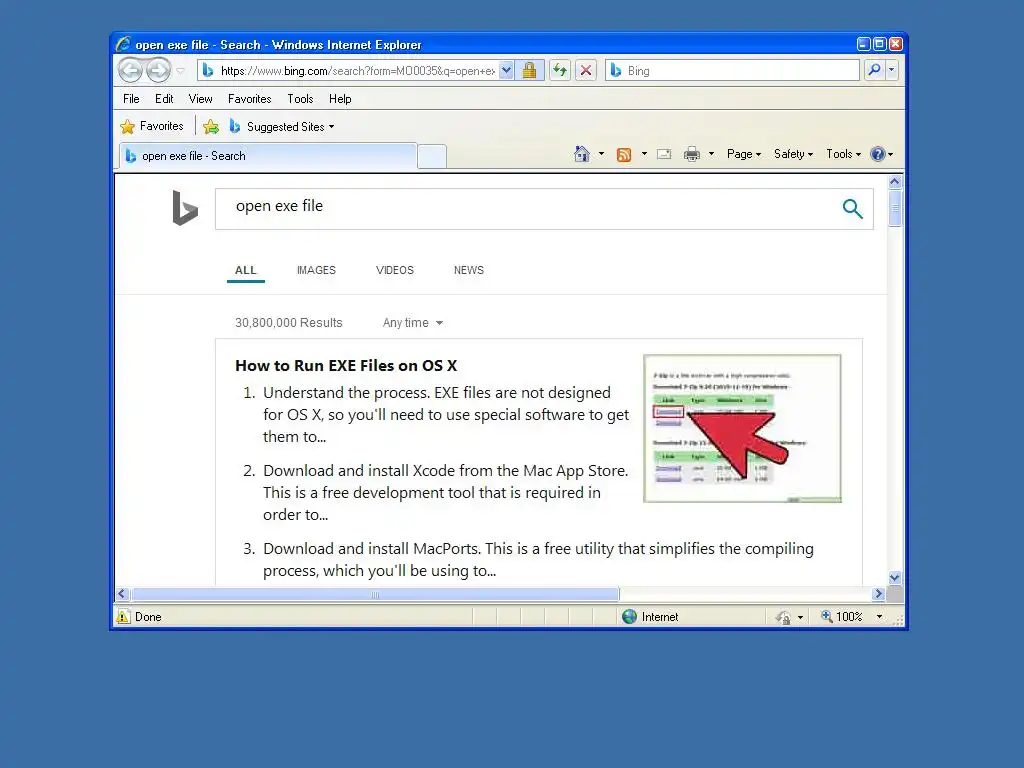Open the 'Any time' filter dropdown
The image size is (1024, 768).
tap(413, 323)
